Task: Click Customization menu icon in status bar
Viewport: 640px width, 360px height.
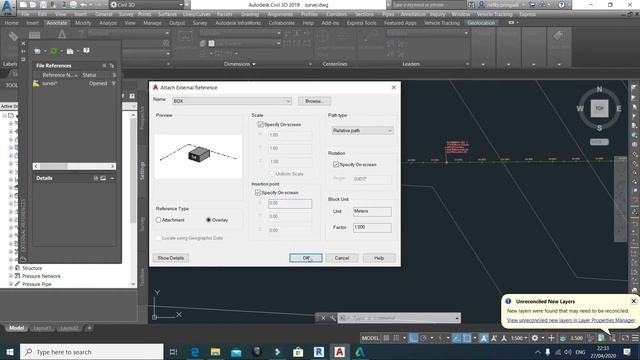Action: pos(635,338)
